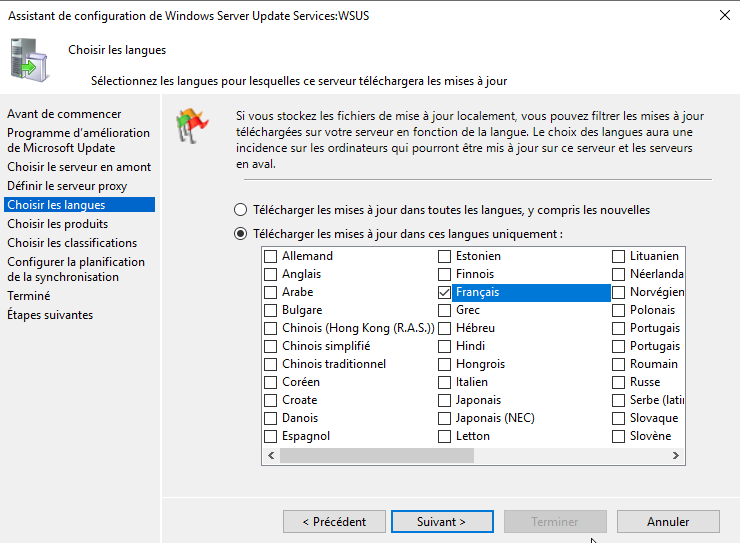The image size is (740, 543).
Task: Click the language list right scroll arrow
Action: (x=675, y=455)
